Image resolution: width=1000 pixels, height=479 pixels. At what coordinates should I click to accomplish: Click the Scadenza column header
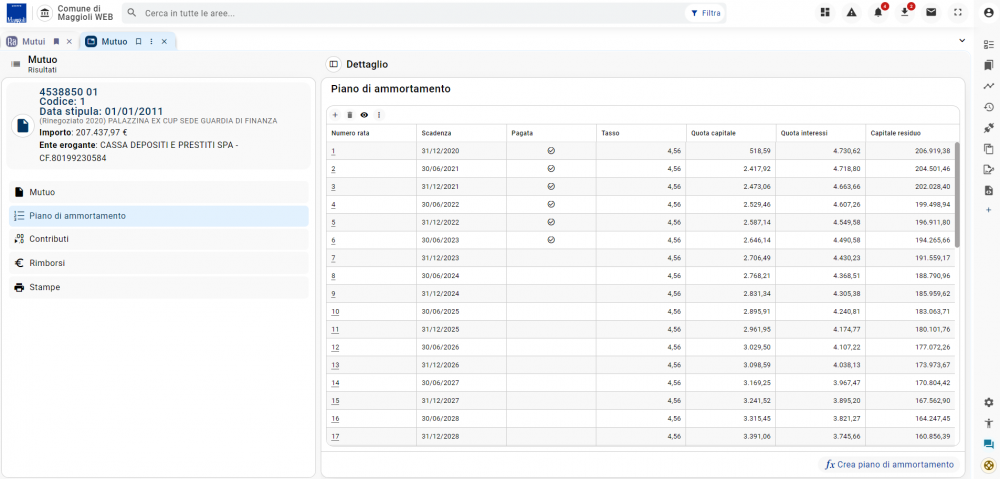click(462, 133)
